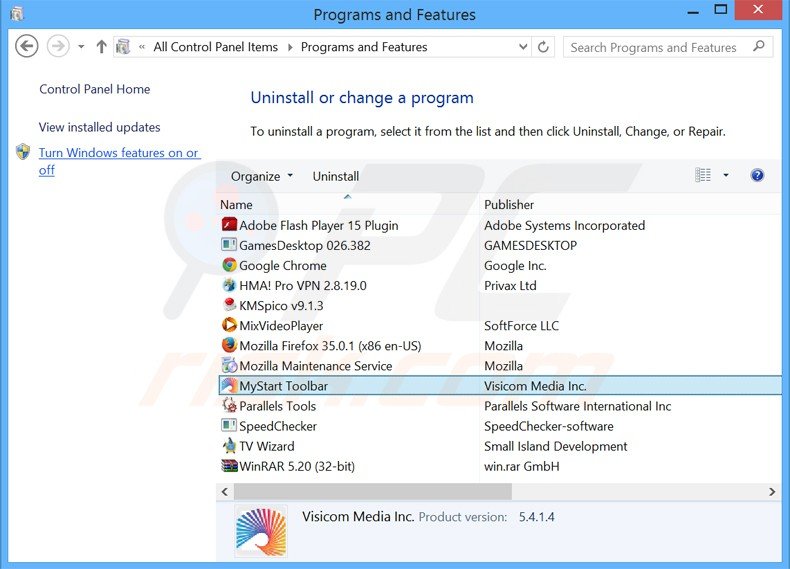Open the help question mark icon
Image resolution: width=790 pixels, height=569 pixels.
tap(757, 175)
